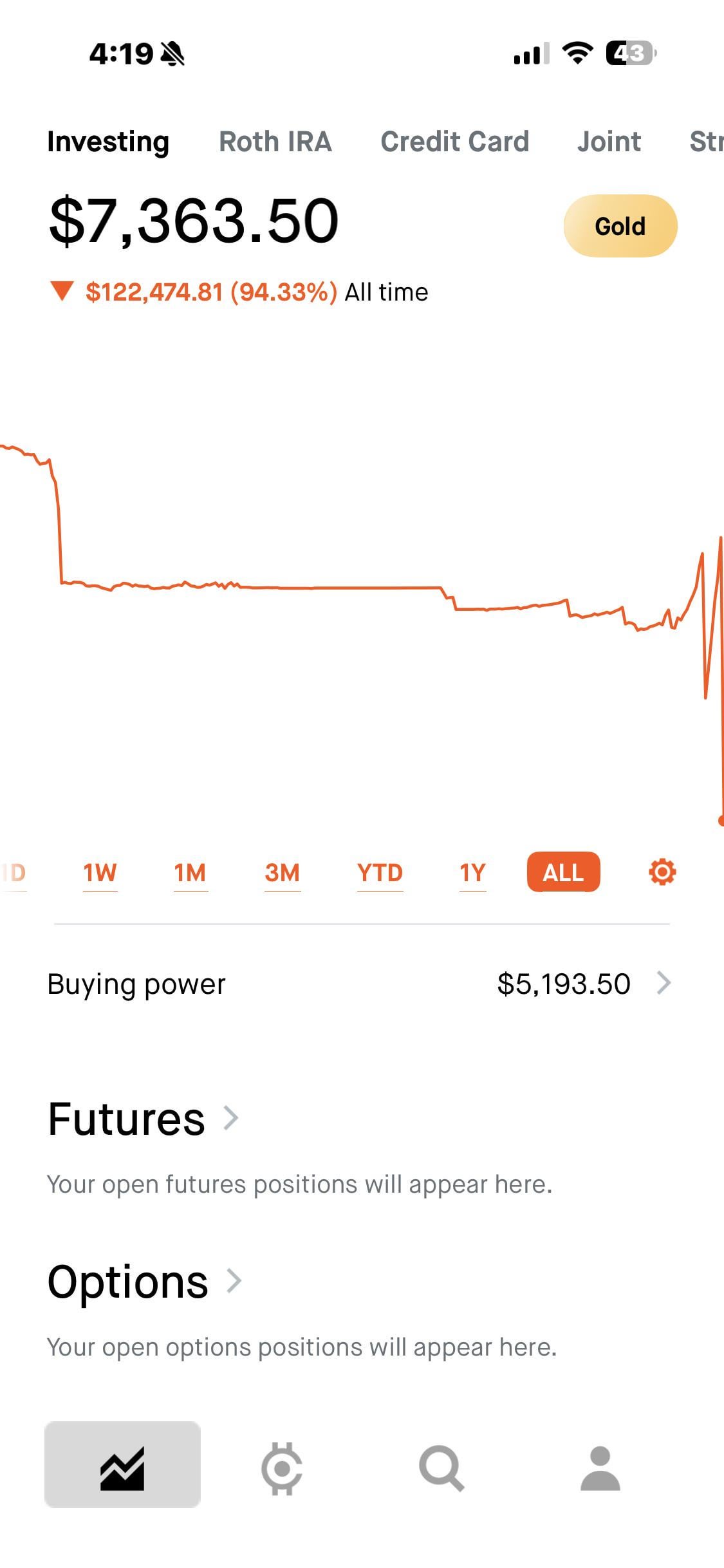Switch to the Credit Card tab
724x1568 pixels.
[454, 142]
